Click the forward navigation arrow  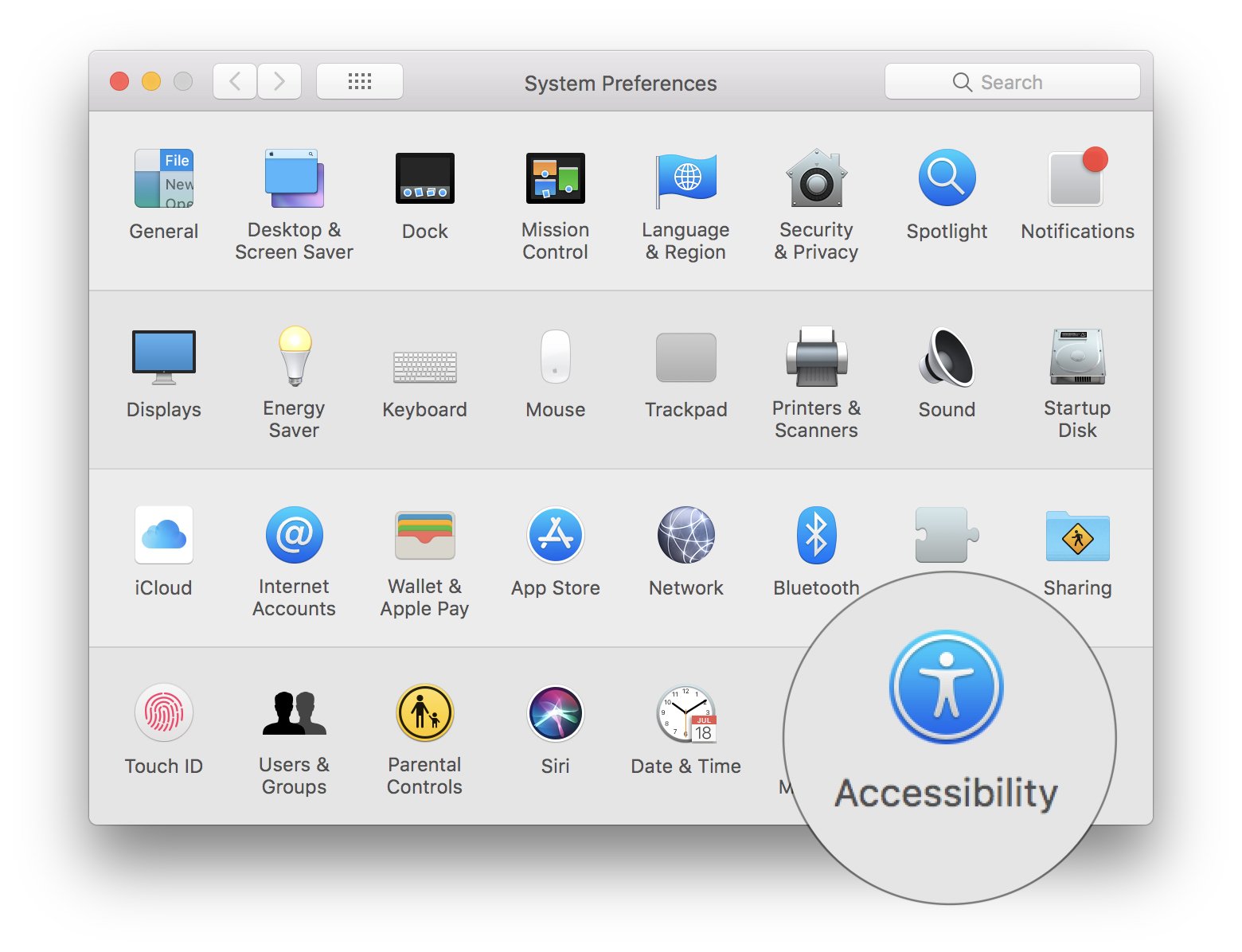click(x=279, y=81)
